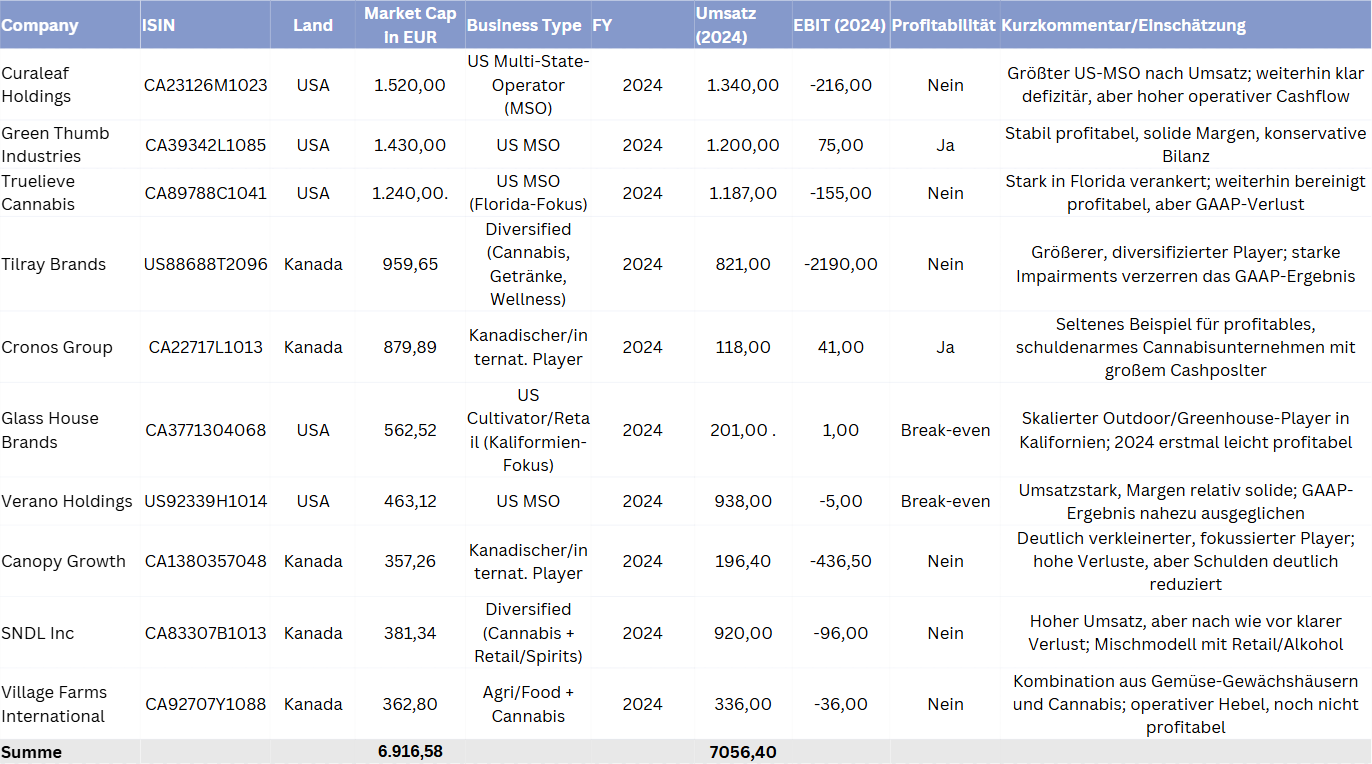The height and width of the screenshot is (764, 1372).
Task: Click Tilray Brands EBIT value -2190,00
Action: (x=840, y=264)
